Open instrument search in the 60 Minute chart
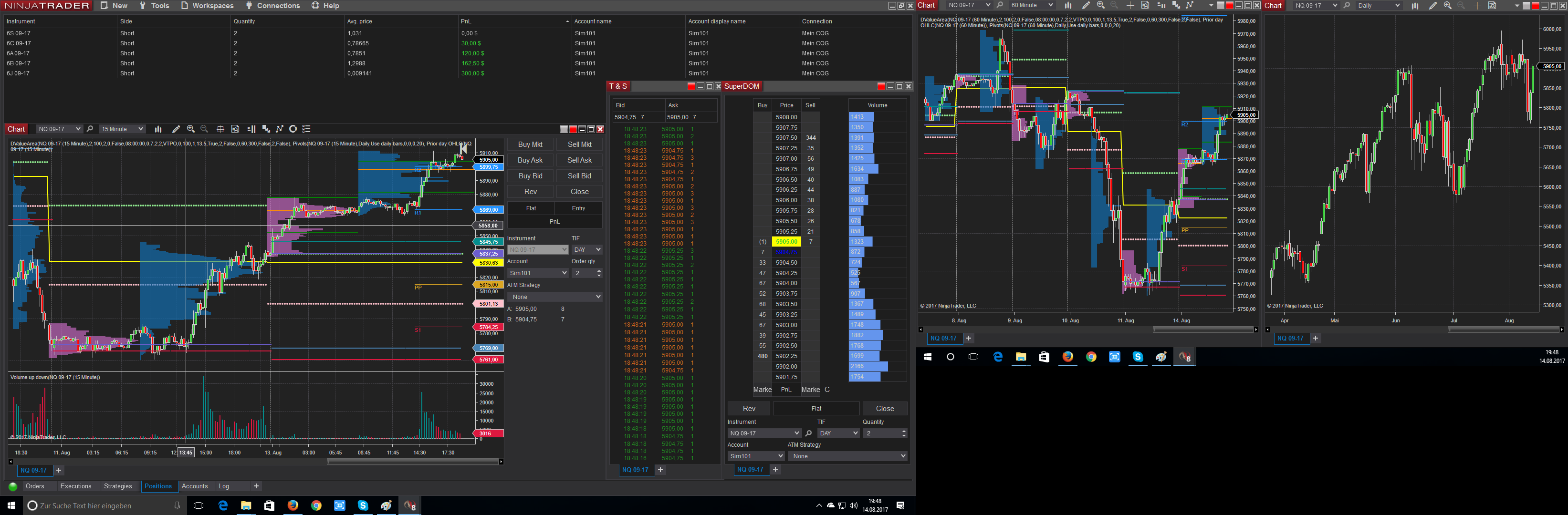1568x515 pixels. click(x=1000, y=5)
